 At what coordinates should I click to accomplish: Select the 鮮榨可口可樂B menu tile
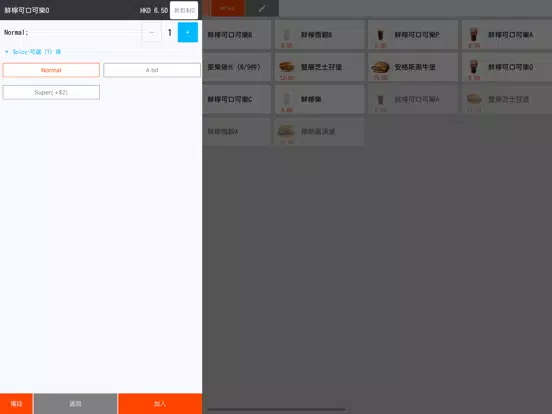click(x=237, y=35)
